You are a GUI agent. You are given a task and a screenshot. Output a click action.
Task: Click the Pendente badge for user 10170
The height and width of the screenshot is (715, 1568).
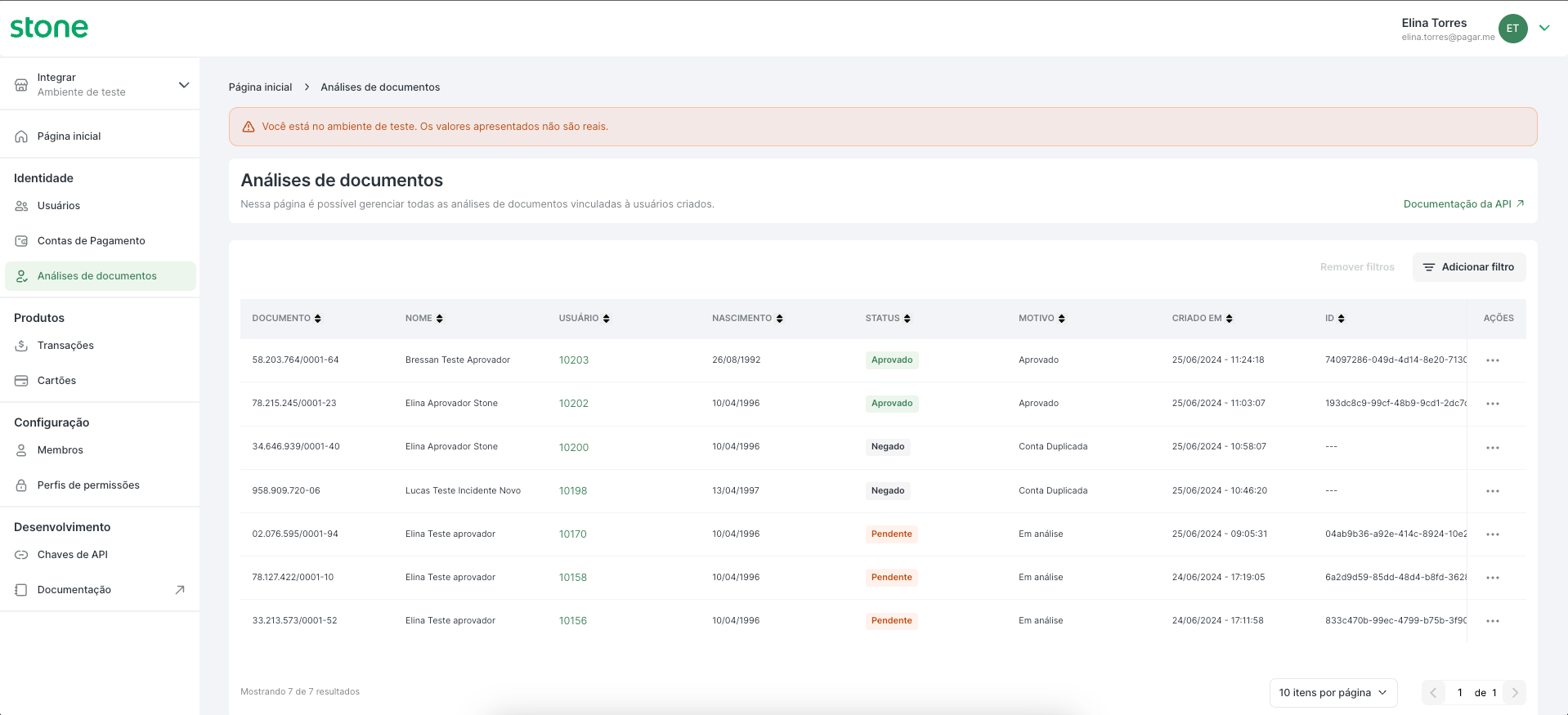(x=892, y=534)
